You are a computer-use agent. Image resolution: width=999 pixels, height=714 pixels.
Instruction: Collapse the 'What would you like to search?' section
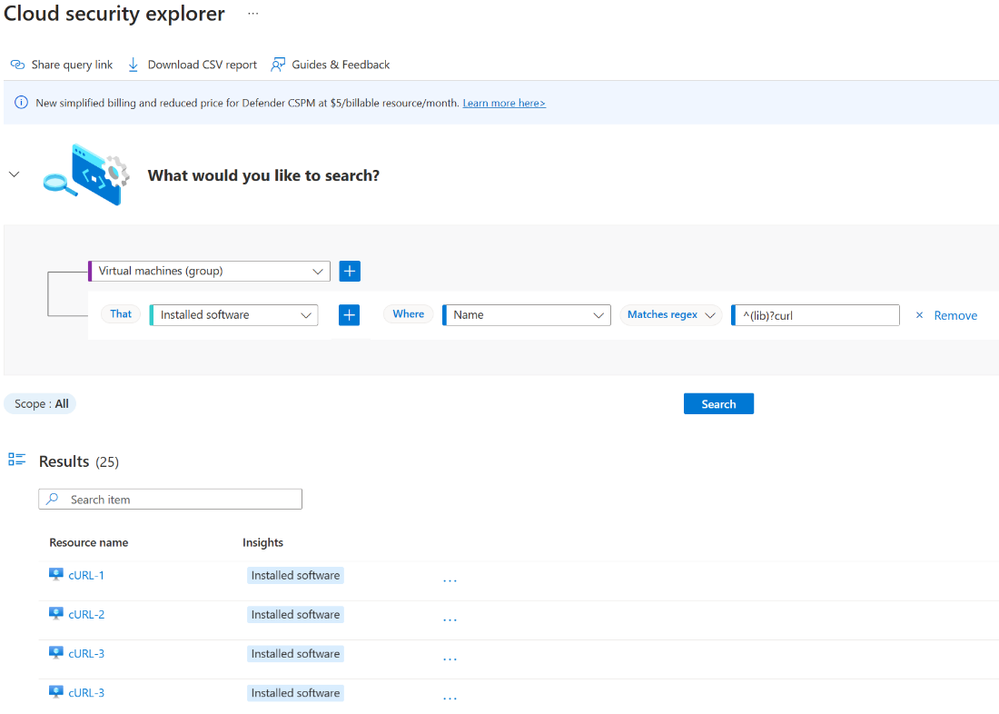14,174
